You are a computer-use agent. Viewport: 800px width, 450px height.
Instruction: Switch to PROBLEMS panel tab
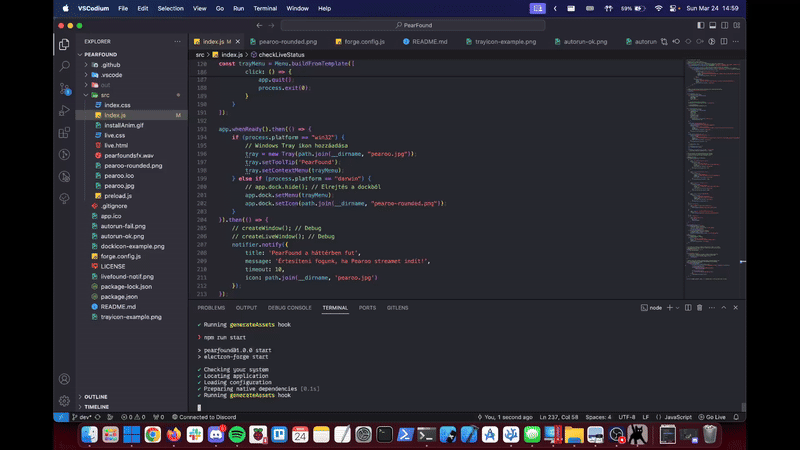[211, 308]
